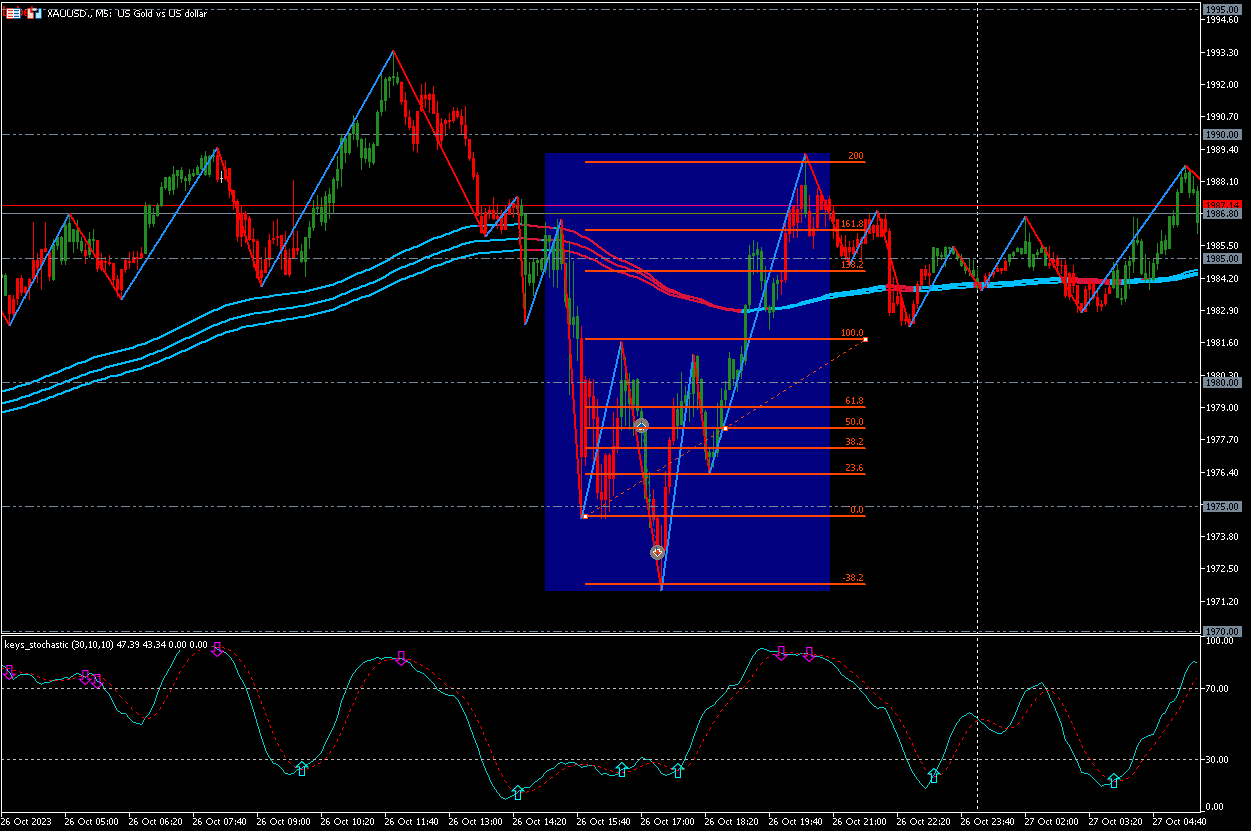Screen dimensions: 1251x831
Task: Click the red-blue chart icon beside the XAUUSD title
Action: pos(31,14)
